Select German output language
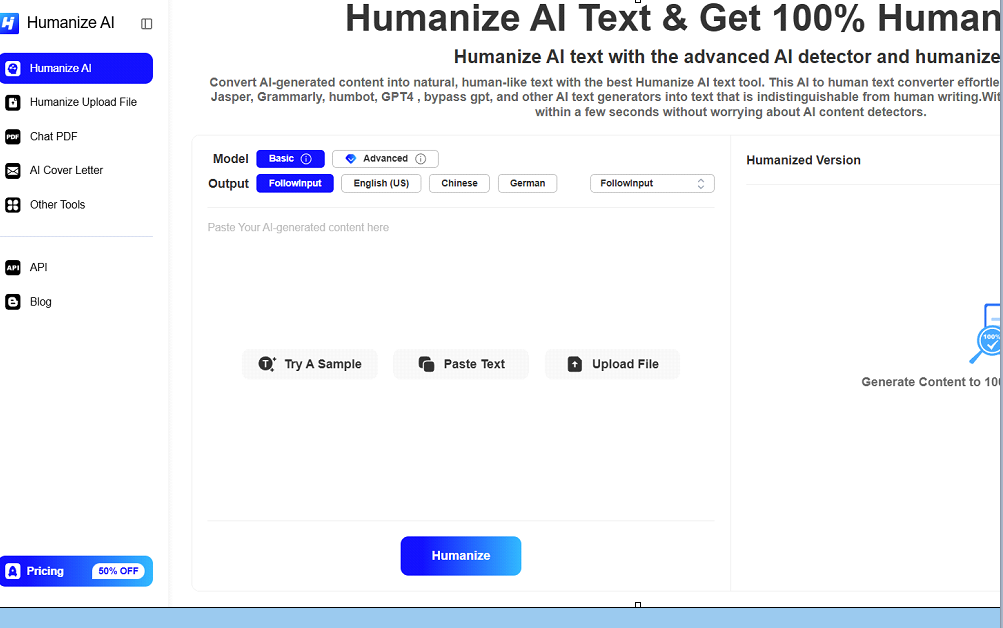1003x628 pixels. (527, 184)
